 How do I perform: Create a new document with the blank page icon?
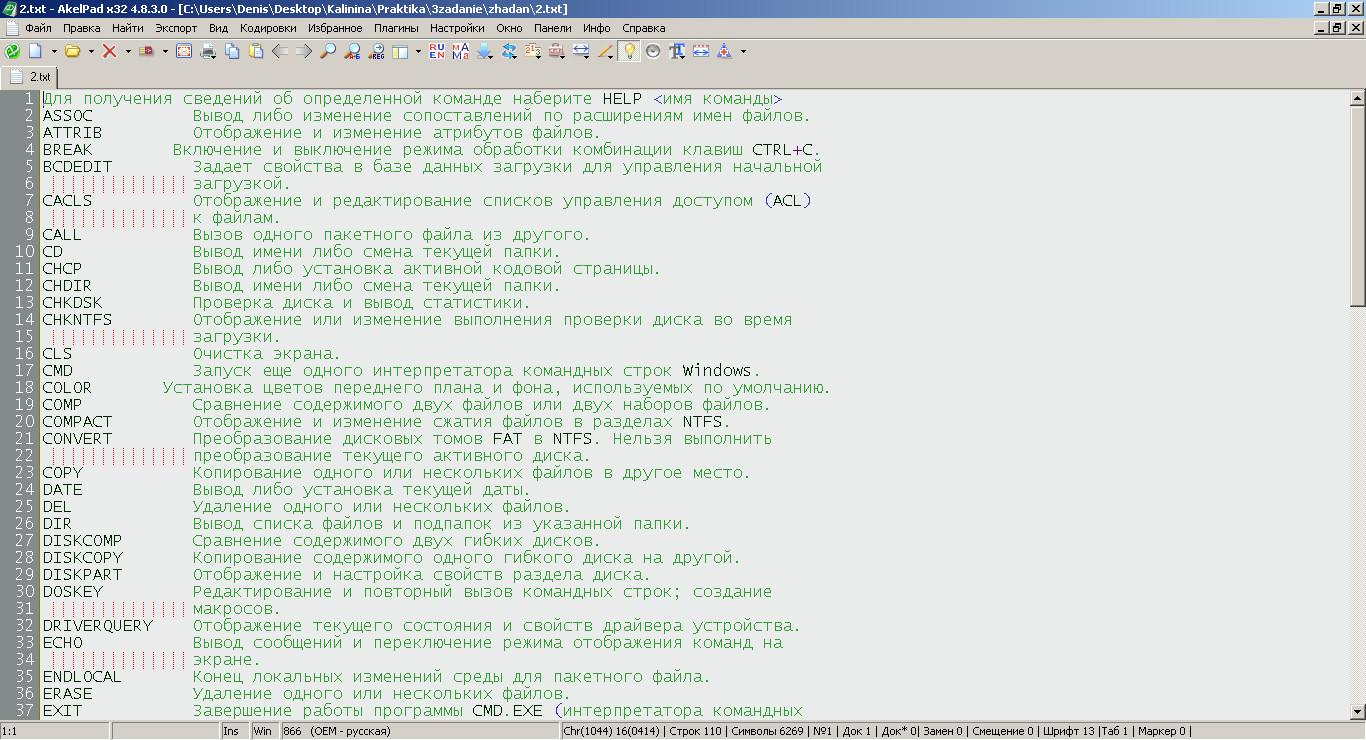36,51
